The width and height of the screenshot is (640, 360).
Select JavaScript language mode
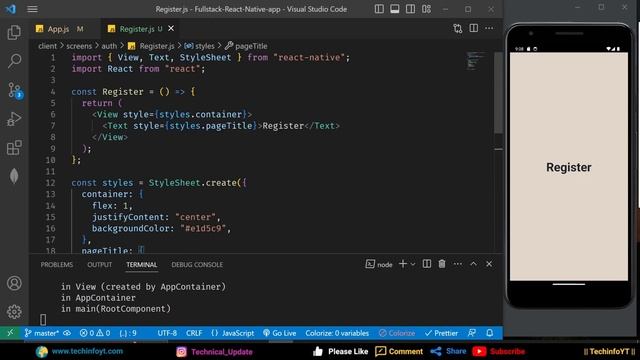pos(233,333)
